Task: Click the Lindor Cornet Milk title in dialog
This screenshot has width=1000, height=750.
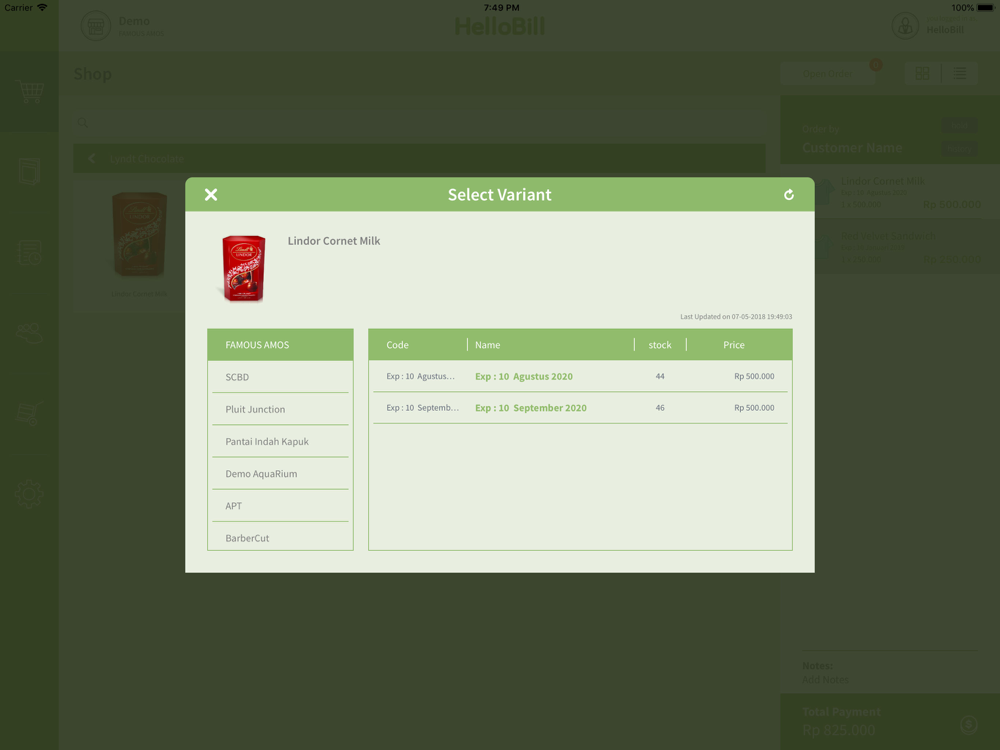Action: point(334,240)
